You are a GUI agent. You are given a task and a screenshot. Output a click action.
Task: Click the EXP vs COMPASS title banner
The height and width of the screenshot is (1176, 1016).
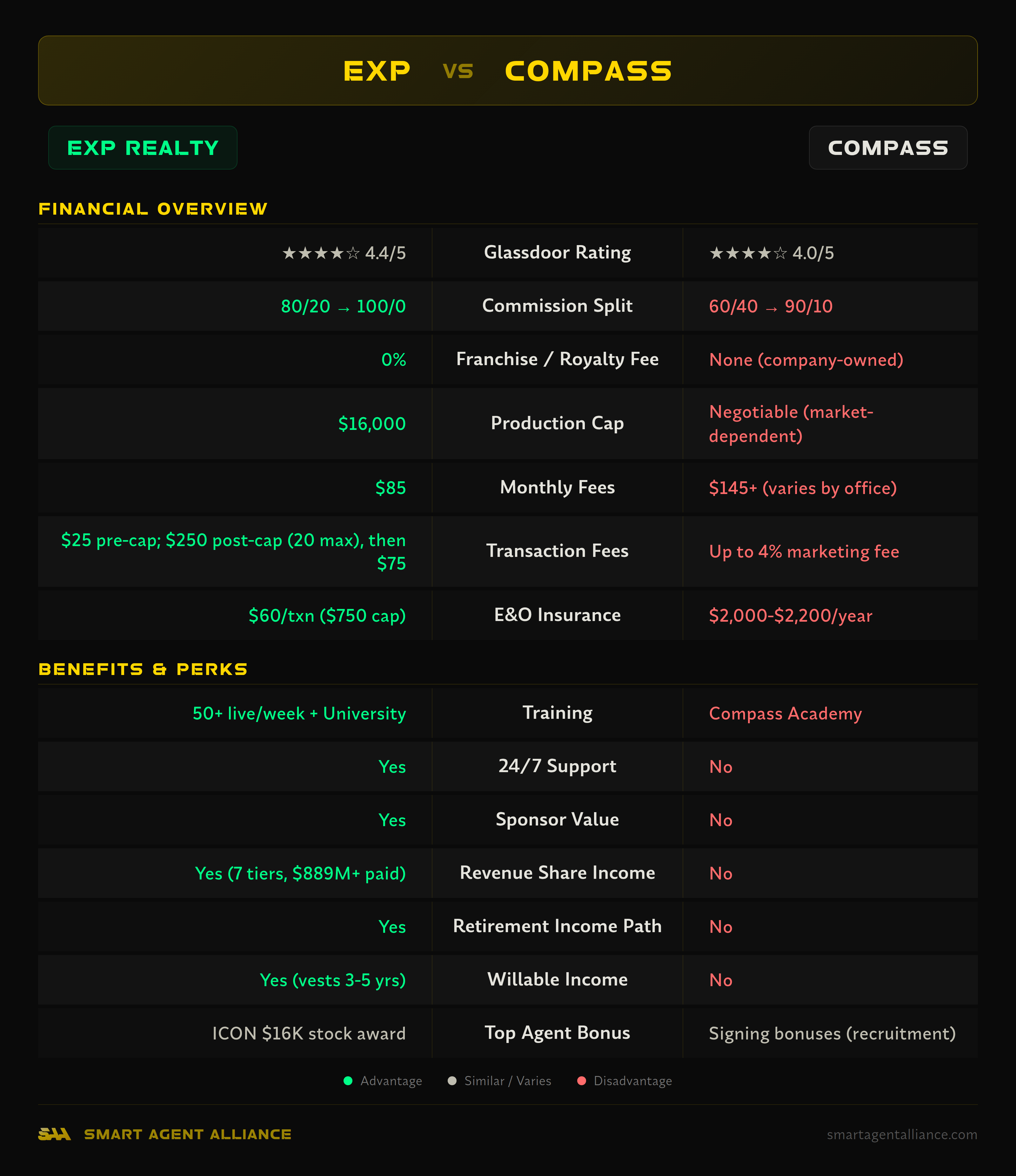pyautogui.click(x=508, y=70)
